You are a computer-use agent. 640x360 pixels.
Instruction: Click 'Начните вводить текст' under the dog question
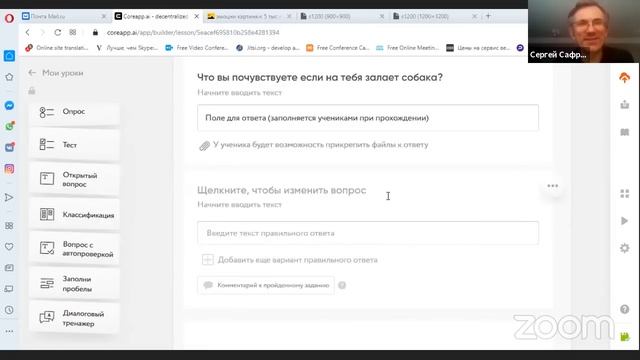240,93
